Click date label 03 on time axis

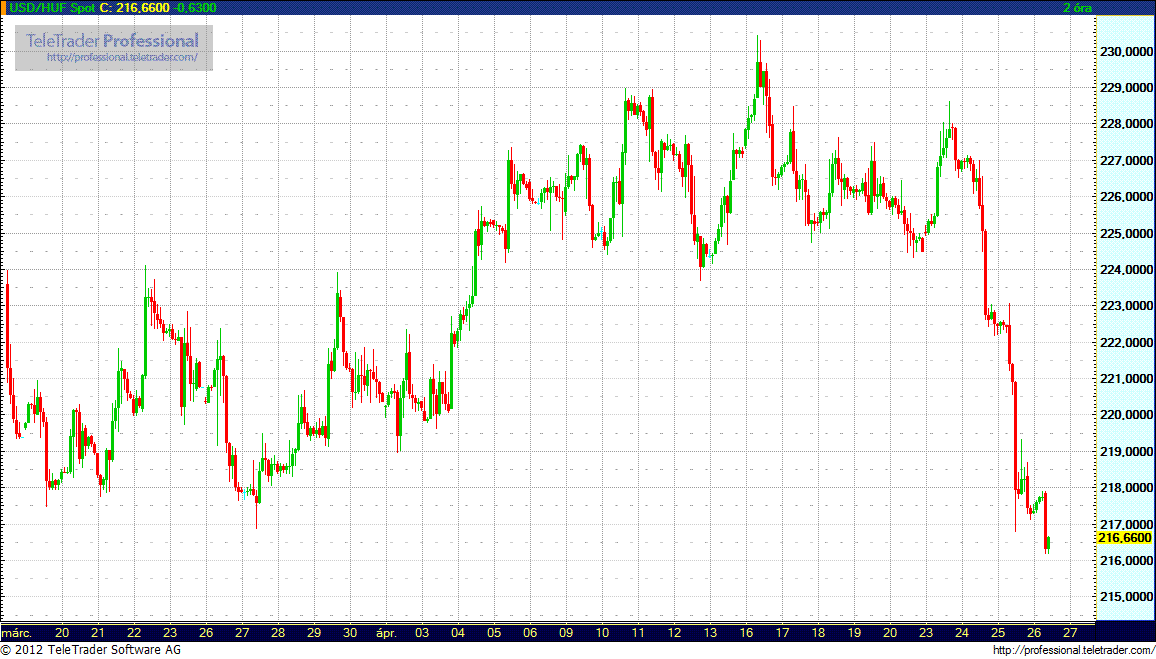point(422,633)
